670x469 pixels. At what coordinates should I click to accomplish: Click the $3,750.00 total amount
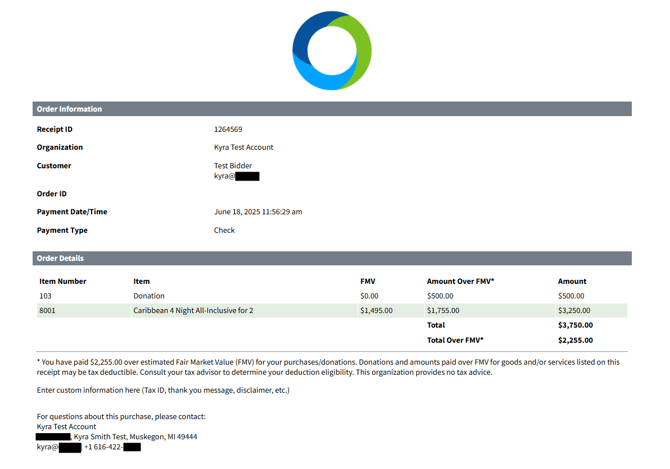[575, 325]
